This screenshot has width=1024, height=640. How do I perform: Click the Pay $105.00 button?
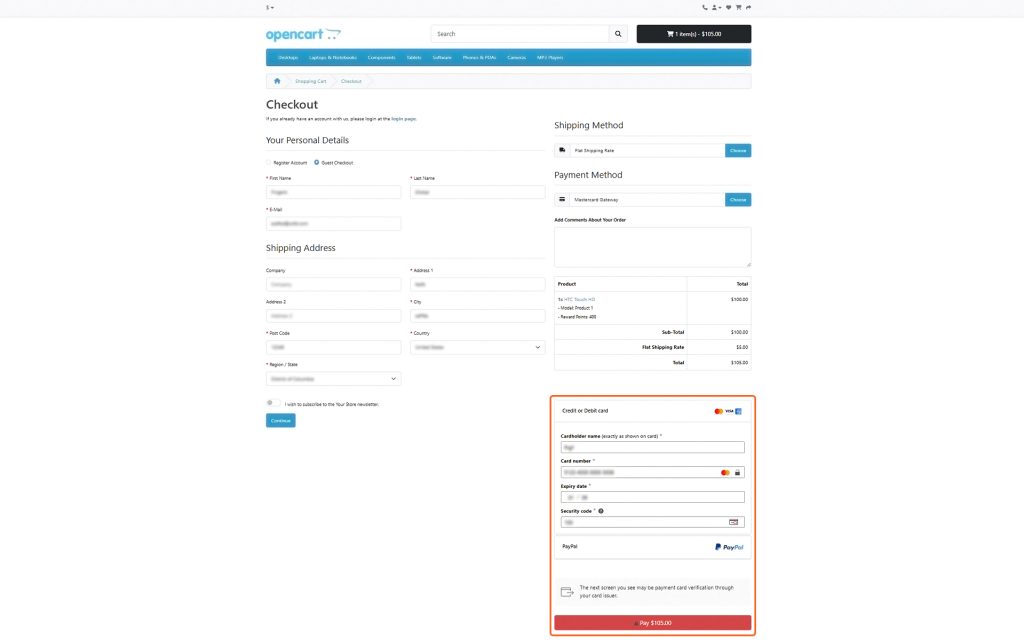coord(653,622)
